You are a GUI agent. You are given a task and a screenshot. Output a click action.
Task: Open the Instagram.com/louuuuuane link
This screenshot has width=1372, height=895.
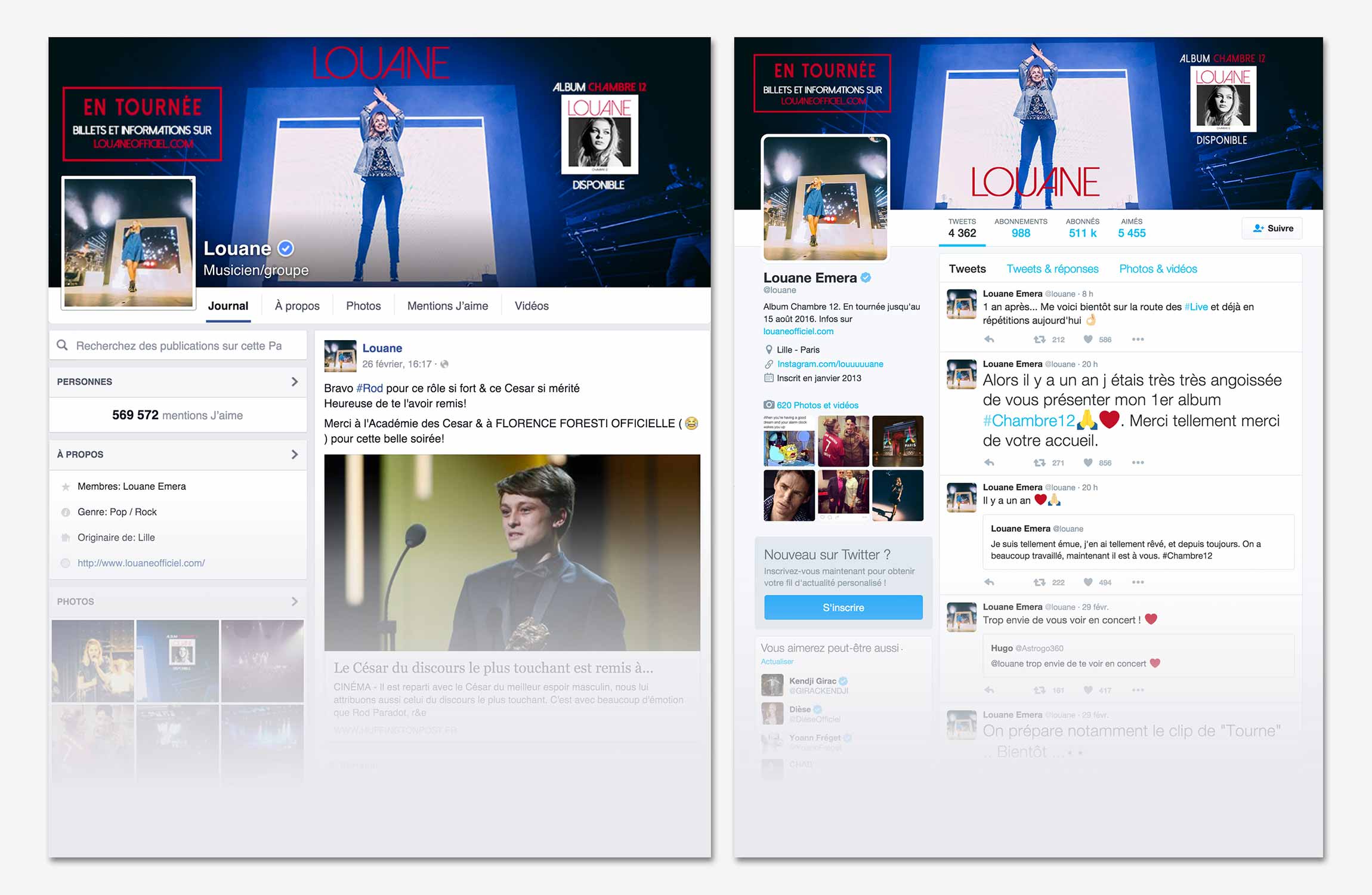tap(830, 364)
